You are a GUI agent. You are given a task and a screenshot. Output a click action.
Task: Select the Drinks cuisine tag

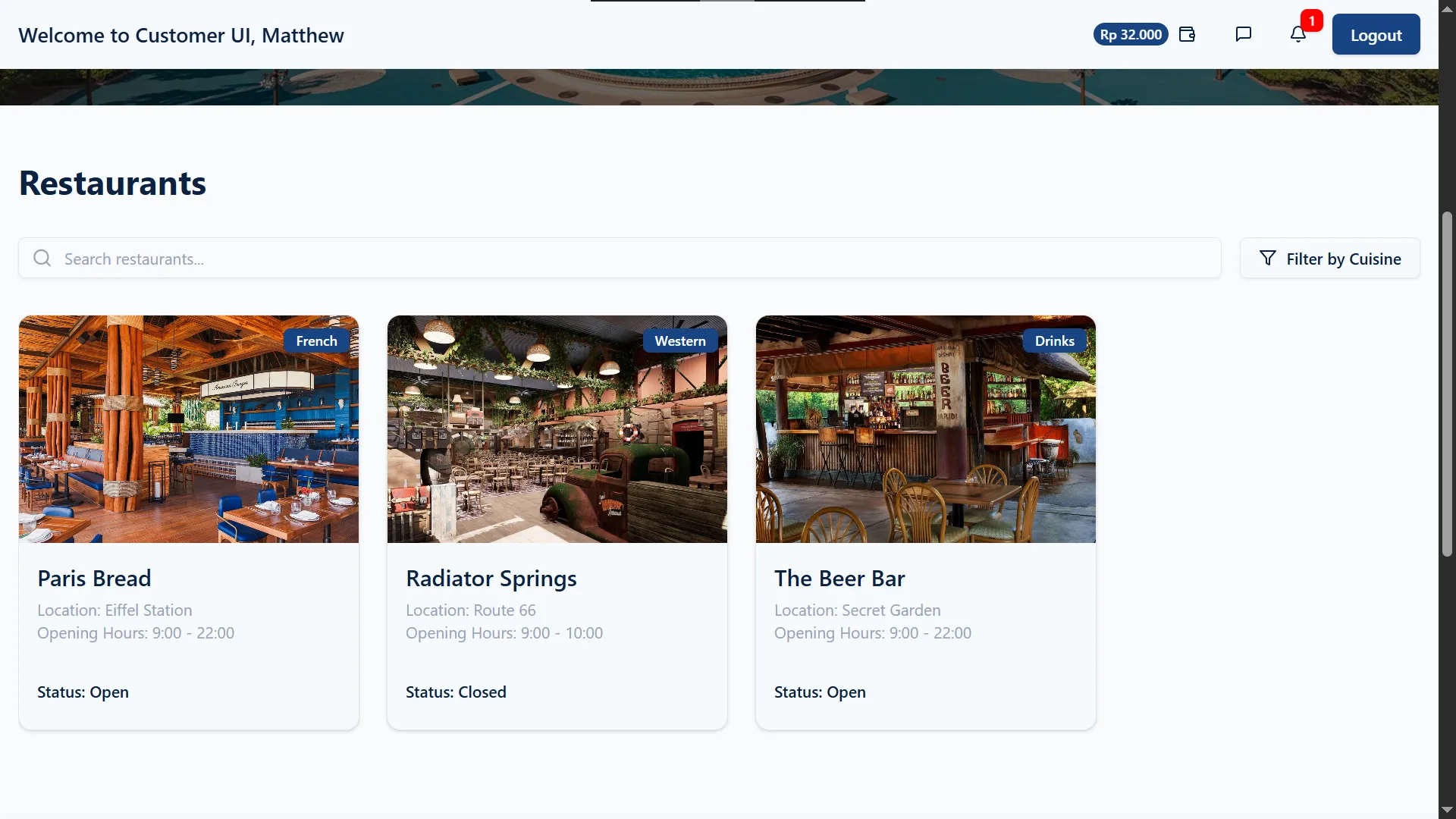[x=1054, y=341]
